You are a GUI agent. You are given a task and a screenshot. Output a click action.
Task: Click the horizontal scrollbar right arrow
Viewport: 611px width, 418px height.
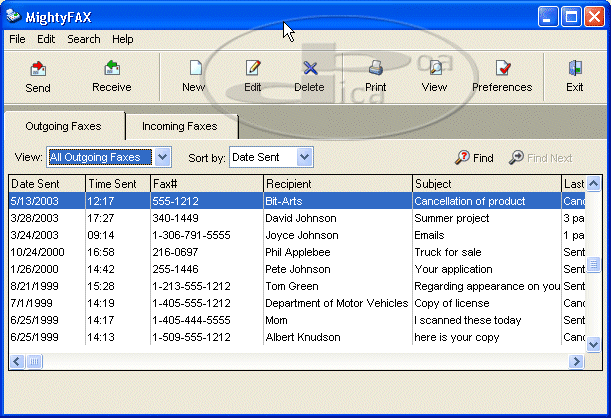(575, 361)
